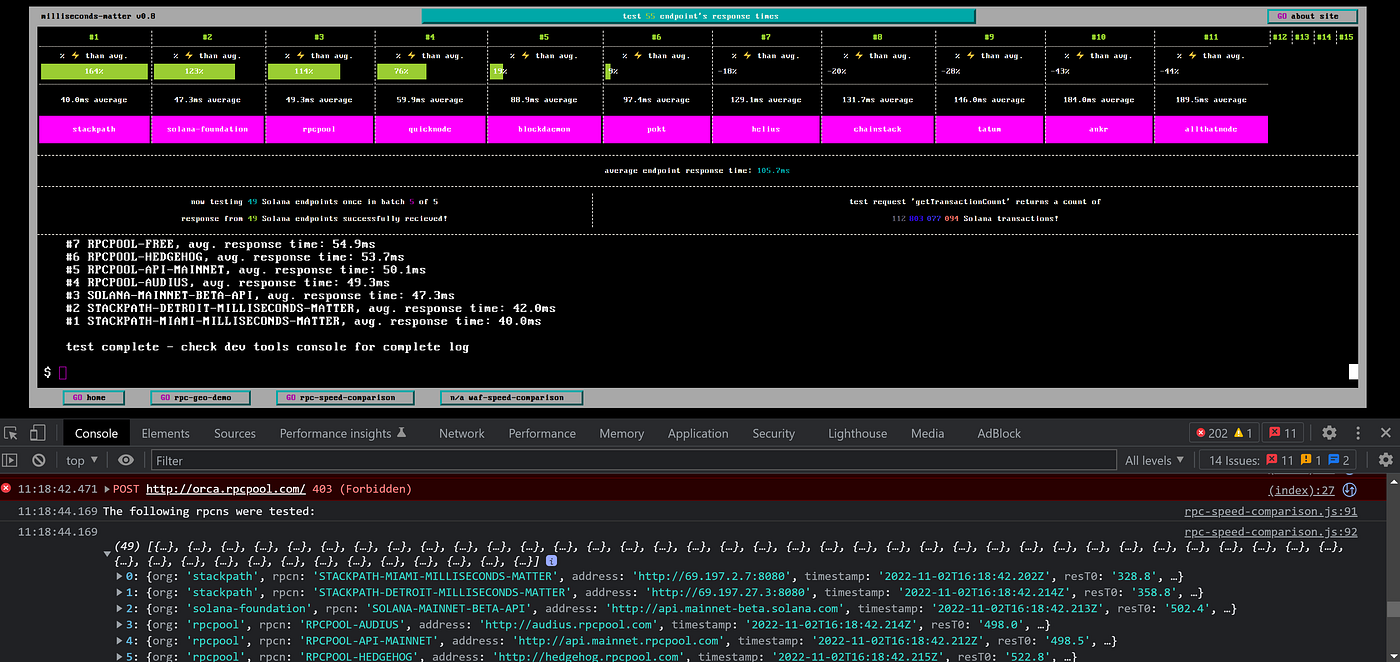Open the All levels dropdown
The width and height of the screenshot is (1400, 662).
coord(1157,460)
